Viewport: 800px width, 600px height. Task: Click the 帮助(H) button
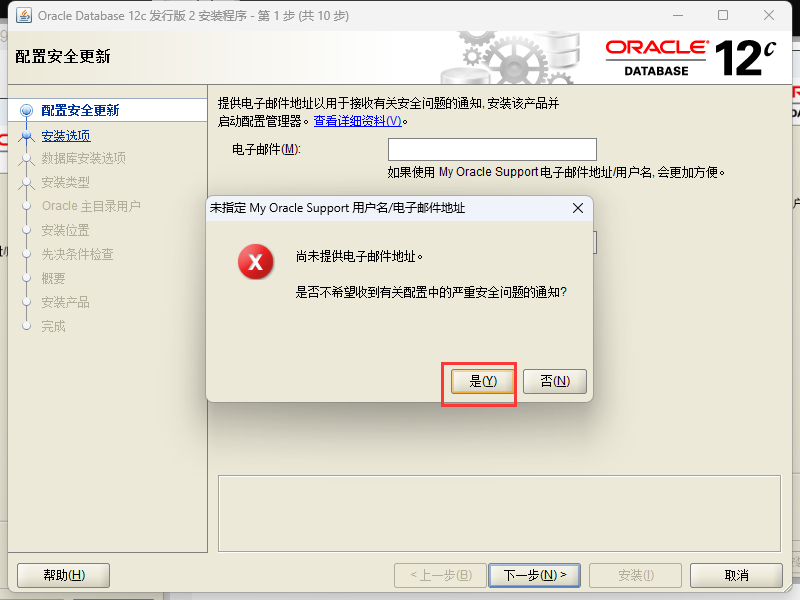tap(64, 576)
